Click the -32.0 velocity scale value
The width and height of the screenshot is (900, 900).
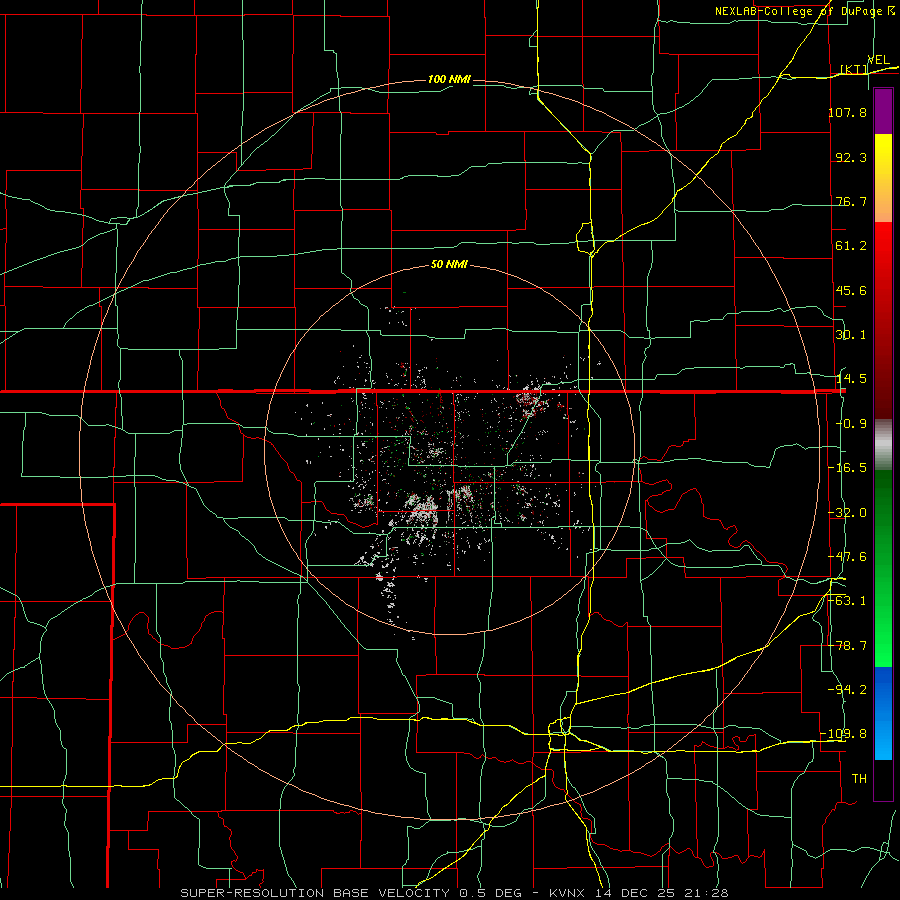(848, 513)
